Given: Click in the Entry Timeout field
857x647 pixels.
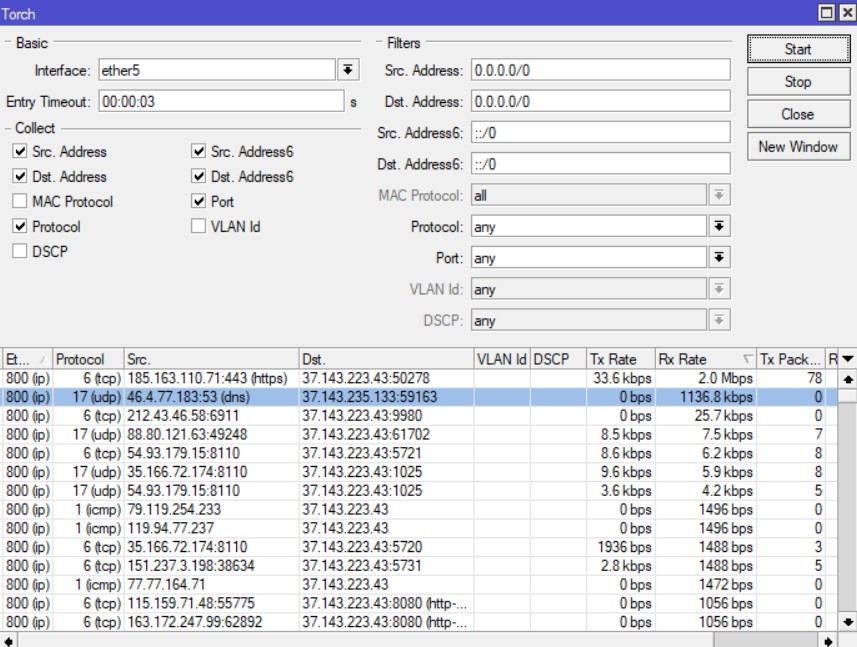Looking at the screenshot, I should coord(220,102).
